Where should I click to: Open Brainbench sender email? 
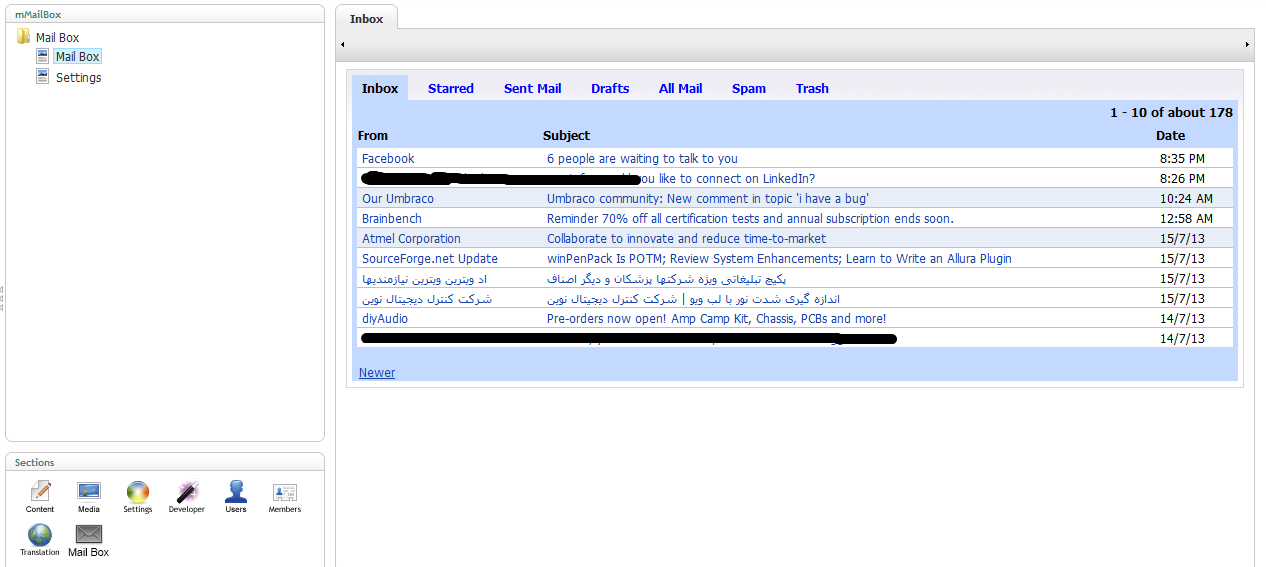(x=392, y=218)
